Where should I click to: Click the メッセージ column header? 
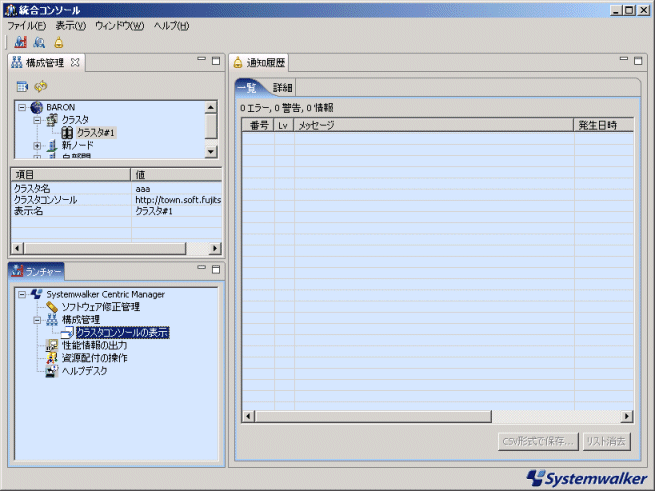[434, 125]
